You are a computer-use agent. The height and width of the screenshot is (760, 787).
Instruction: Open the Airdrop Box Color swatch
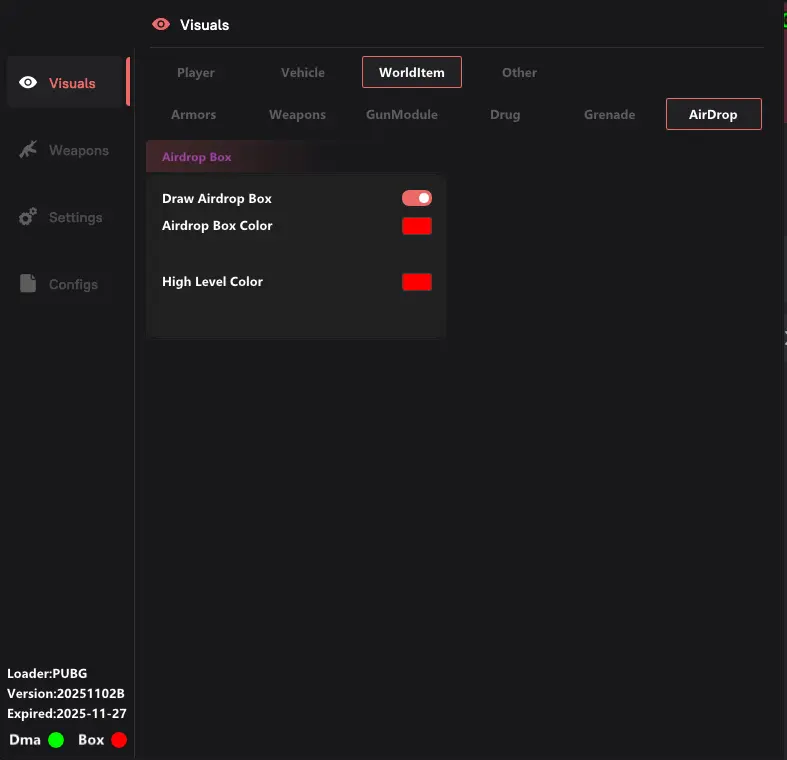pyautogui.click(x=417, y=226)
